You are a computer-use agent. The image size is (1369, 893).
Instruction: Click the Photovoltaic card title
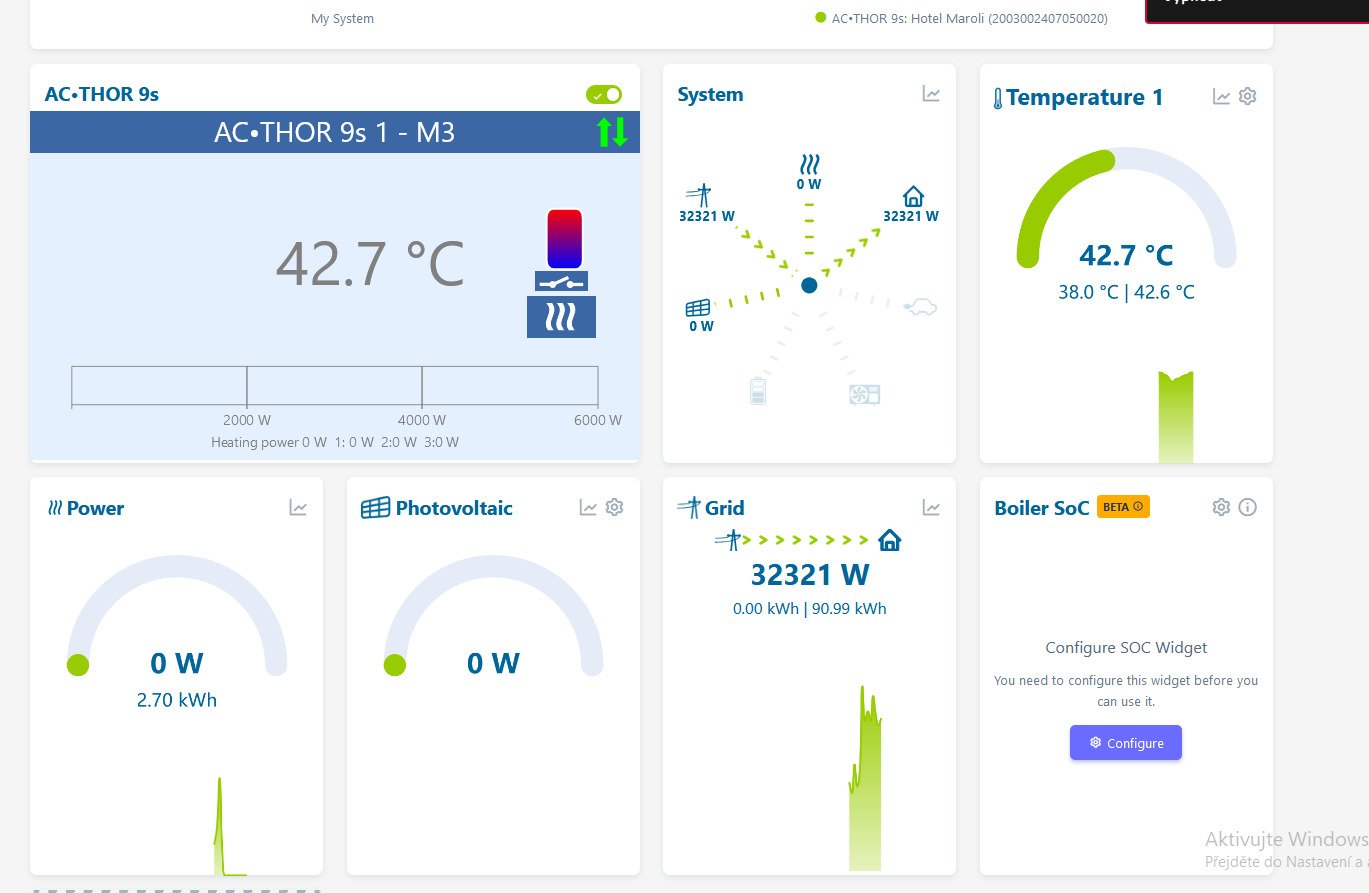[454, 508]
